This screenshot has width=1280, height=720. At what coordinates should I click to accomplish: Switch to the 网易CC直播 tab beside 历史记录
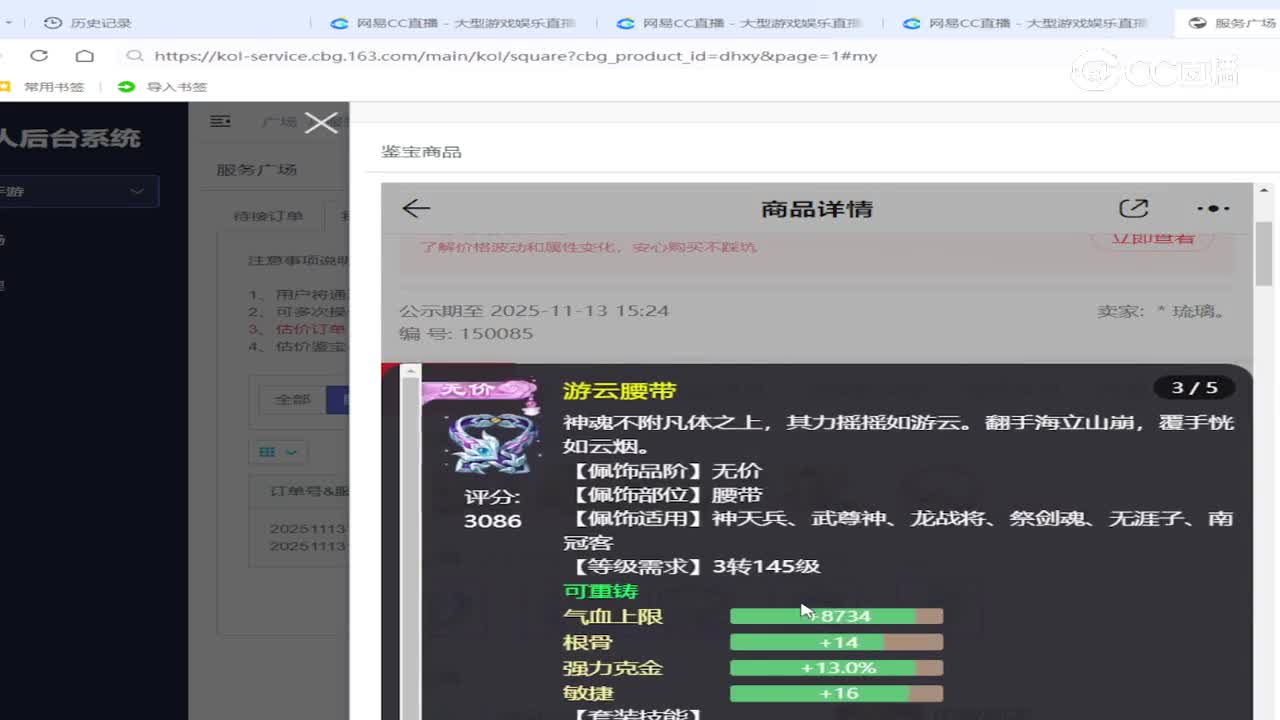point(454,23)
